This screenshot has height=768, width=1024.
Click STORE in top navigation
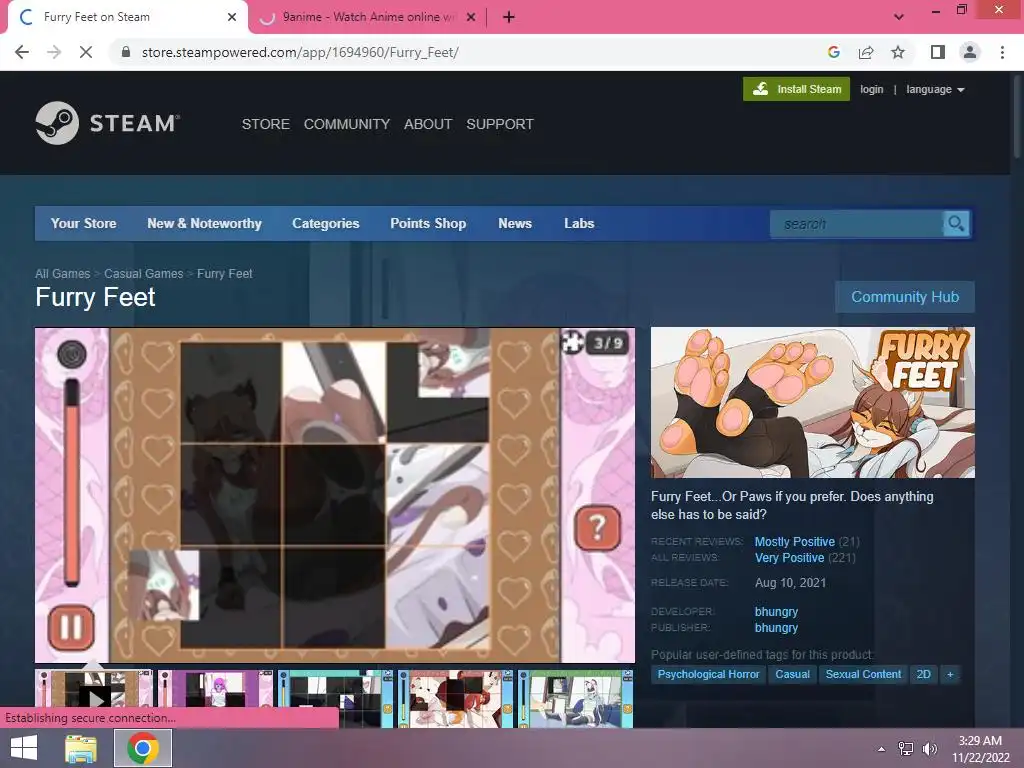pos(266,124)
